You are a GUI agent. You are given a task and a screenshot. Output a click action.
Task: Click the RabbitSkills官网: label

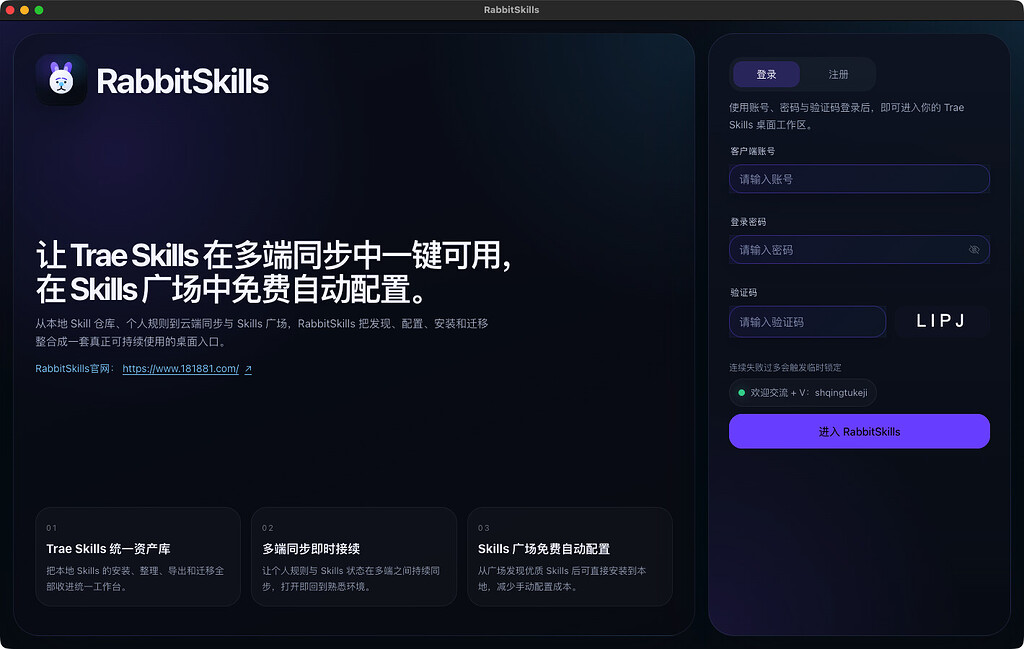pyautogui.click(x=75, y=369)
